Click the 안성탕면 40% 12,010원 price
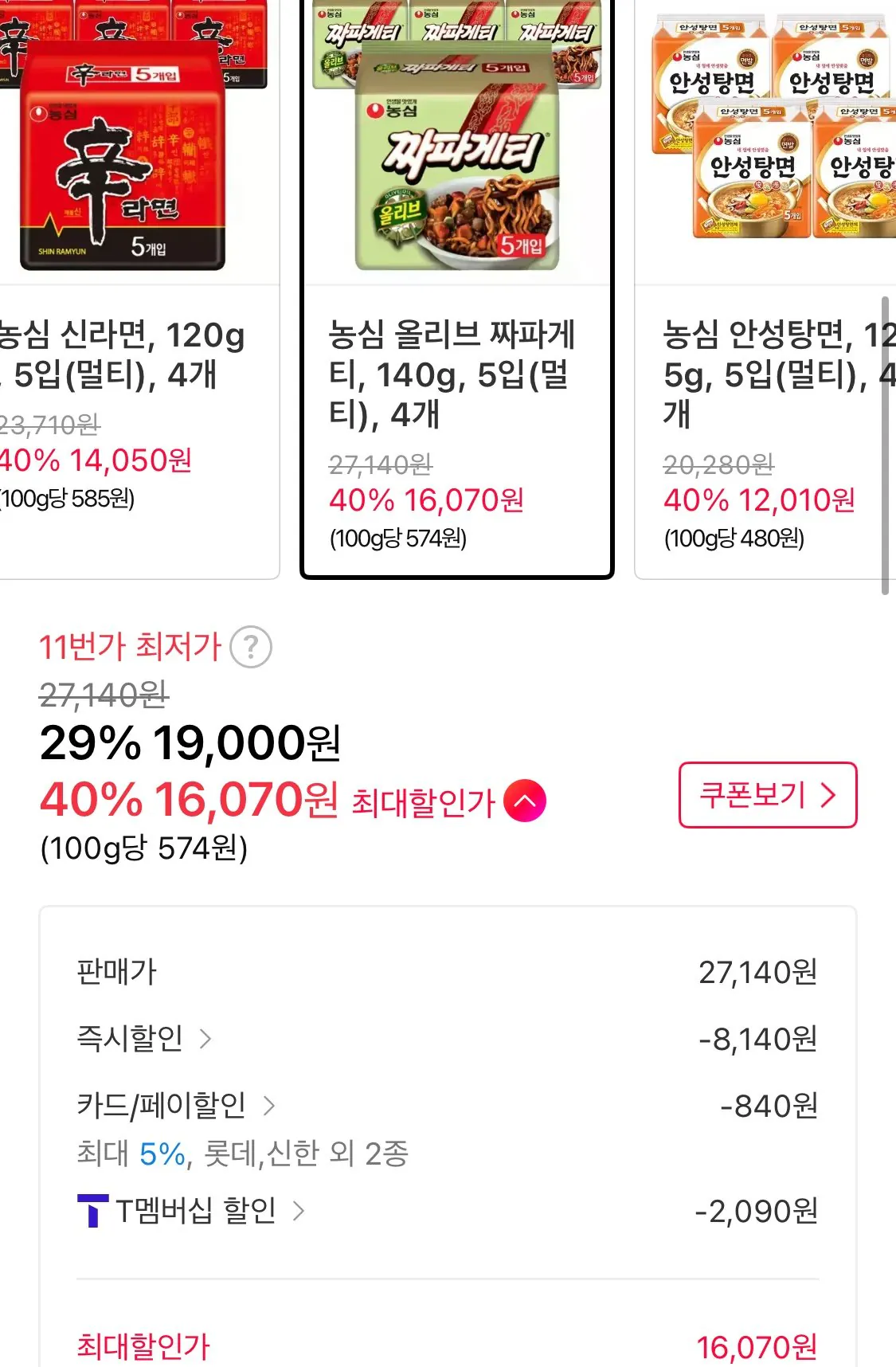896x1367 pixels. [759, 500]
